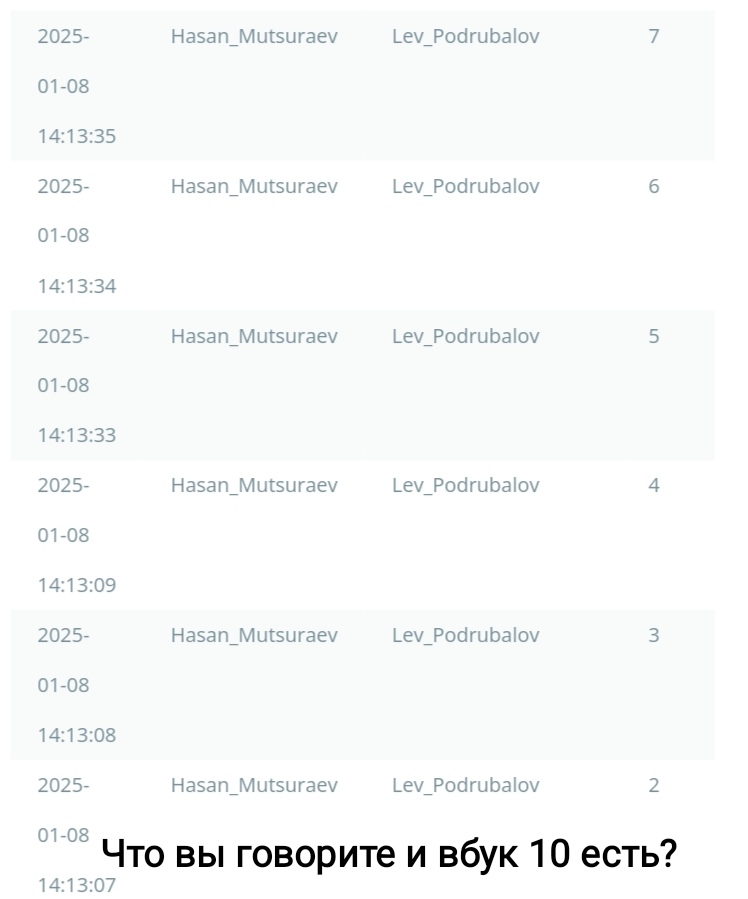Click Hasan_Mutsuraev in the 14:13:08 row

tap(254, 635)
